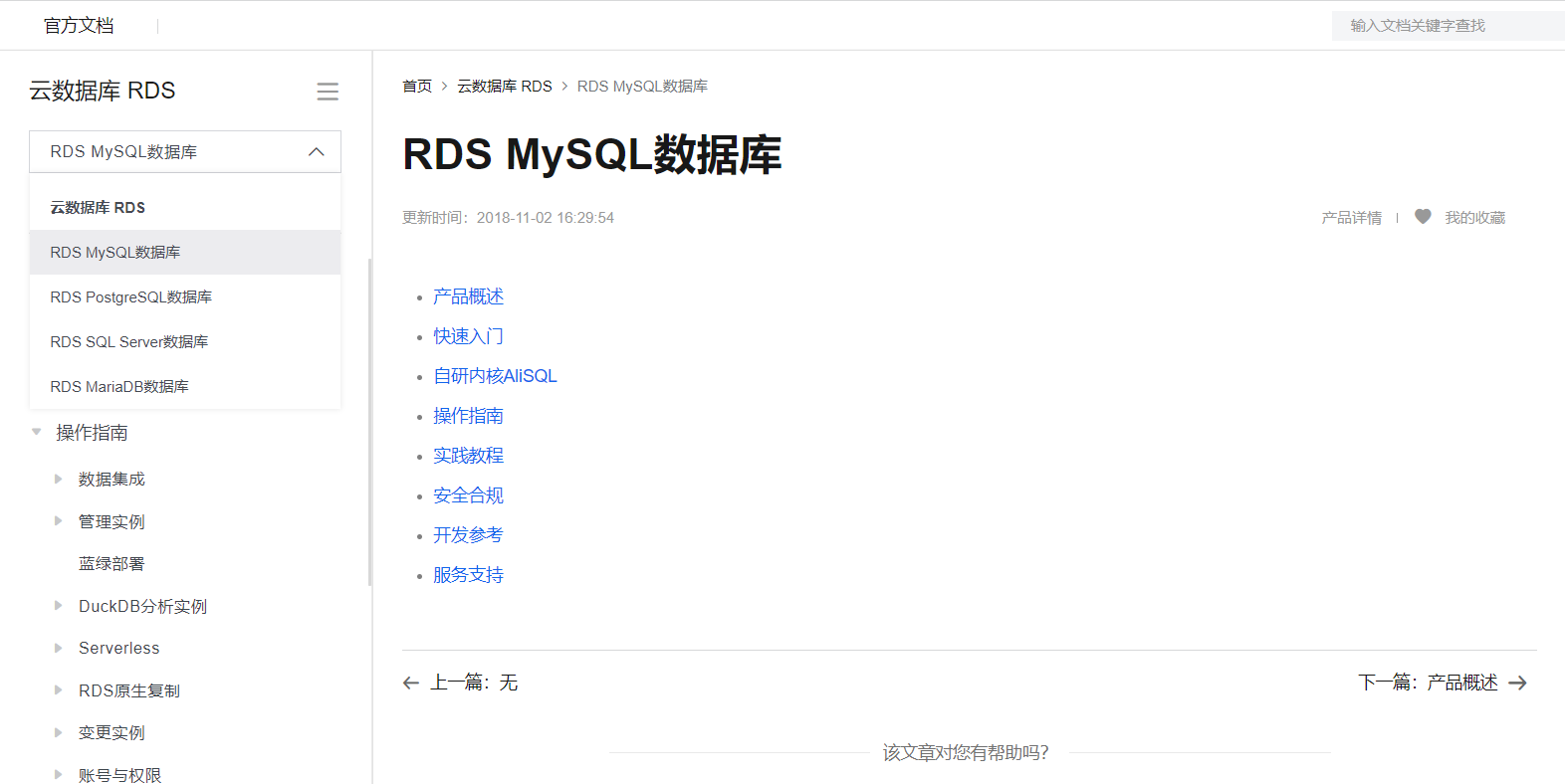Open the 开发参考 link
Image resolution: width=1565 pixels, height=784 pixels.
pyautogui.click(x=468, y=535)
